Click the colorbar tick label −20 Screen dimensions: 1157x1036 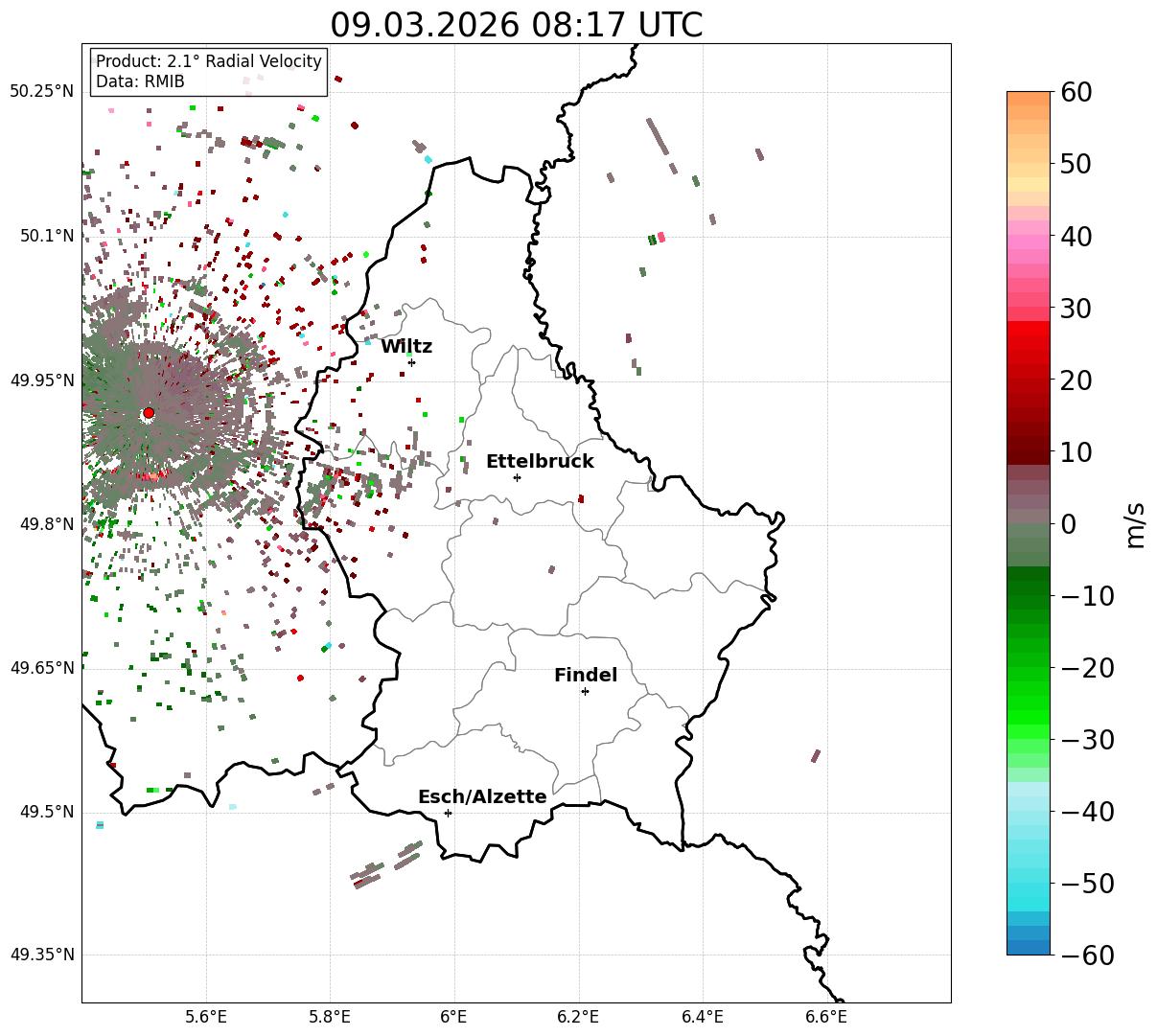[x=1088, y=667]
